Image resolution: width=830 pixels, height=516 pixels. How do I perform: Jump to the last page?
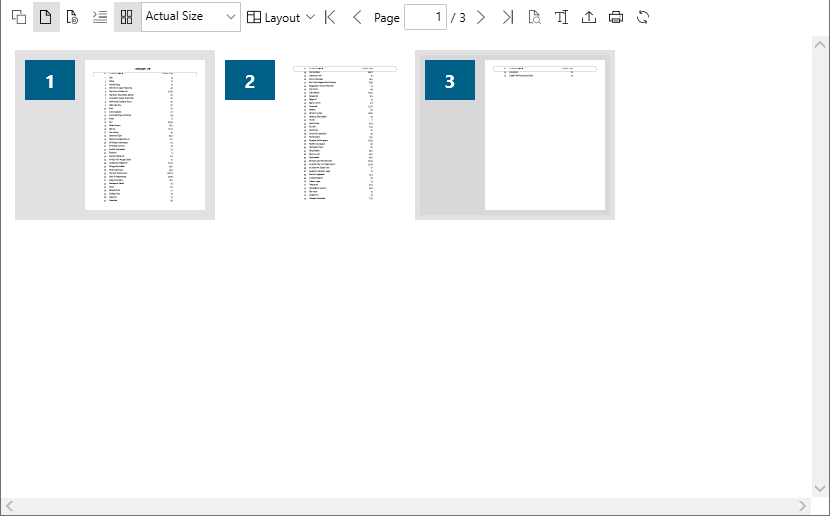508,18
